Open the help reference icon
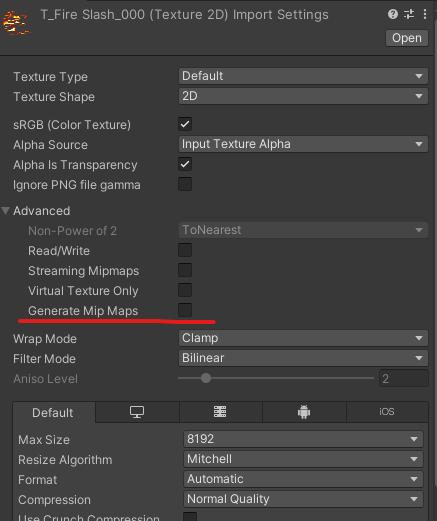The image size is (437, 521). (x=393, y=14)
